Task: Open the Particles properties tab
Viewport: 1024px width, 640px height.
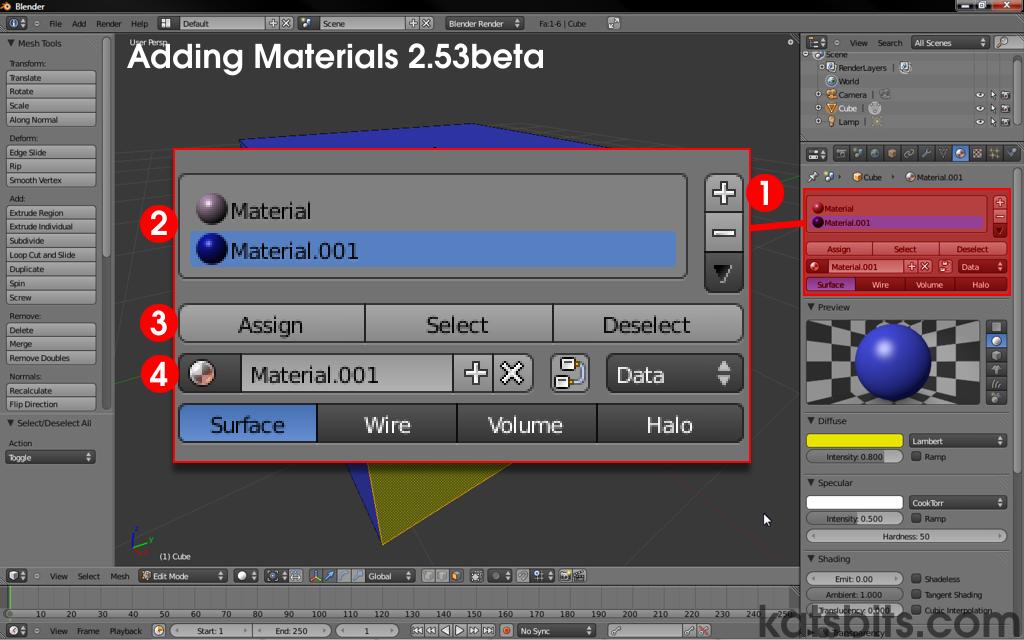Action: click(x=995, y=153)
